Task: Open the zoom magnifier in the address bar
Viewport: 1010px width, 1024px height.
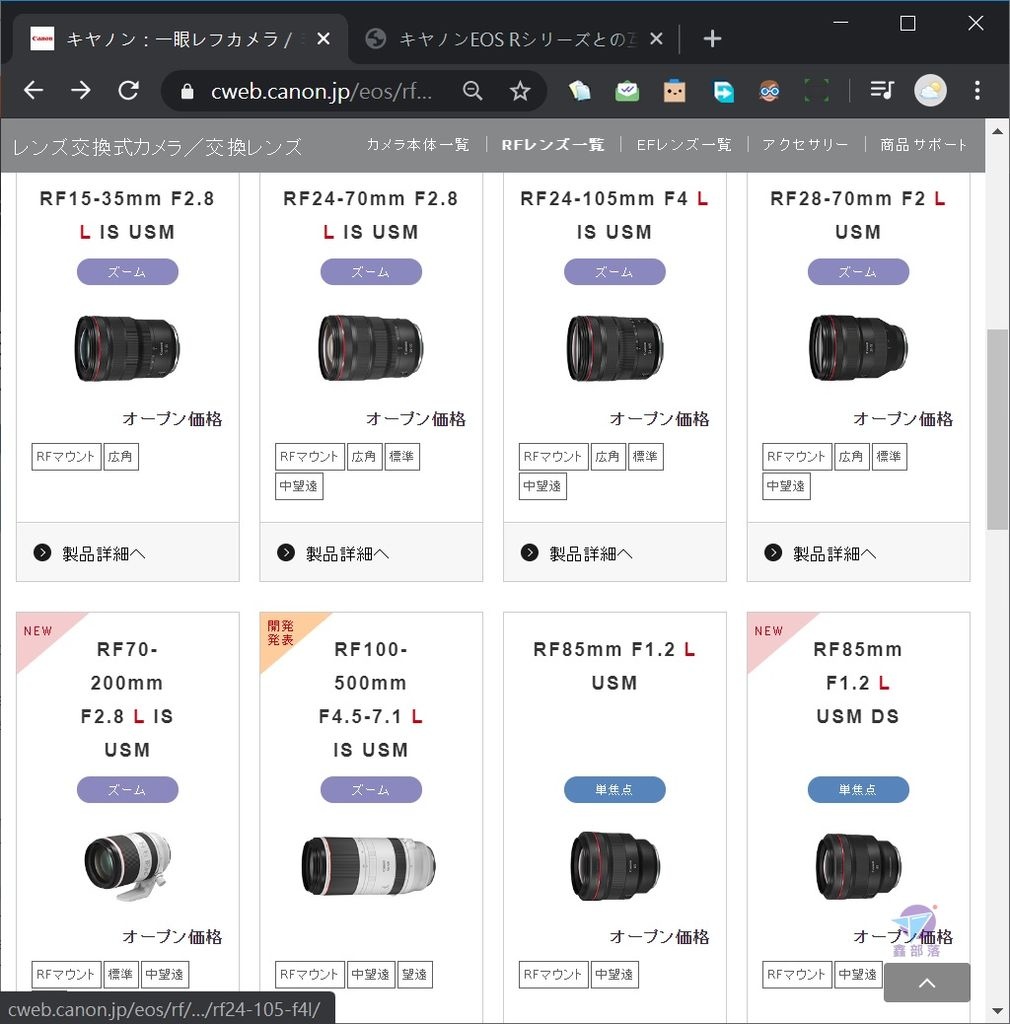Action: 472,91
